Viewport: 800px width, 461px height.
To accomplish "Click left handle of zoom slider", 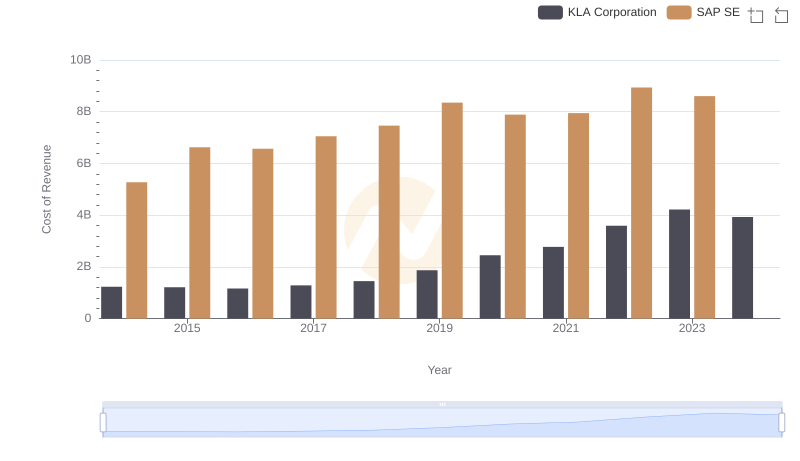I will pos(103,423).
